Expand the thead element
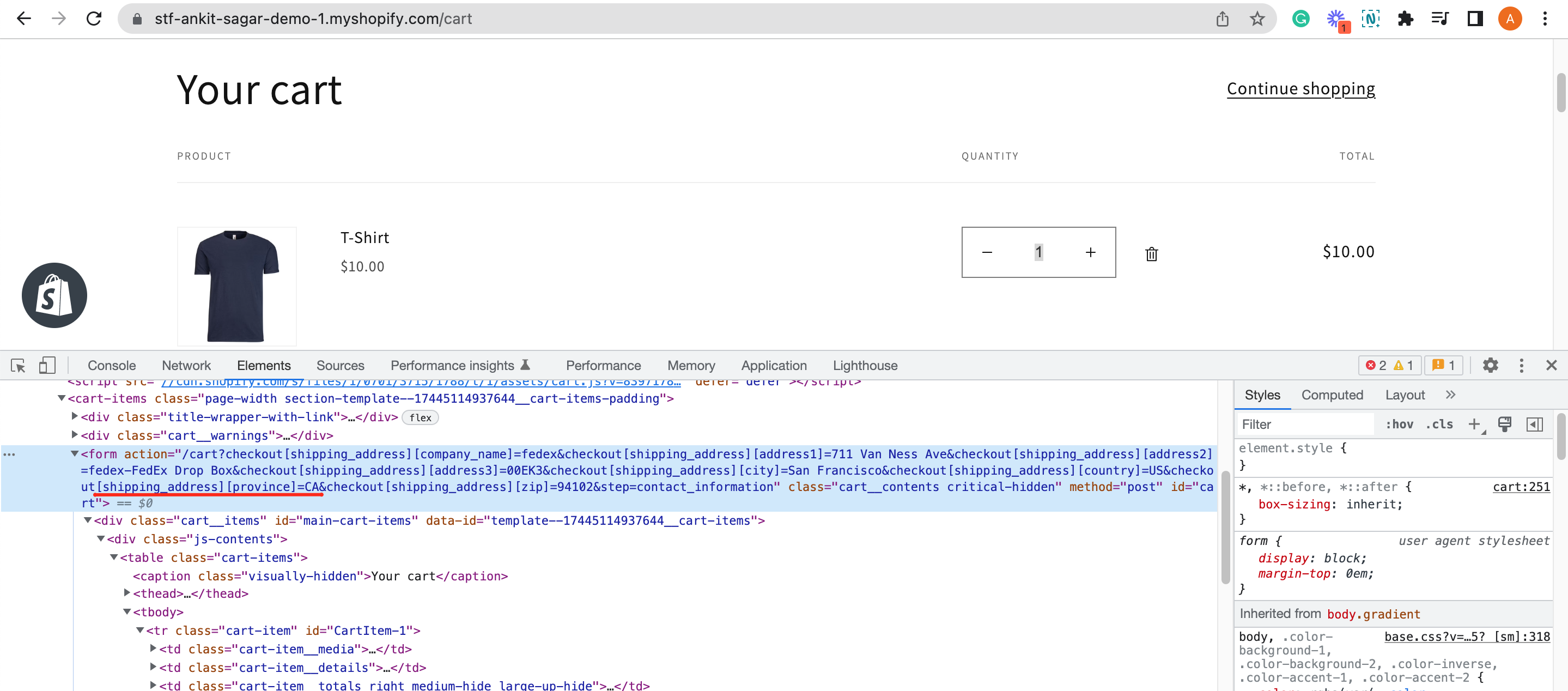 (127, 592)
